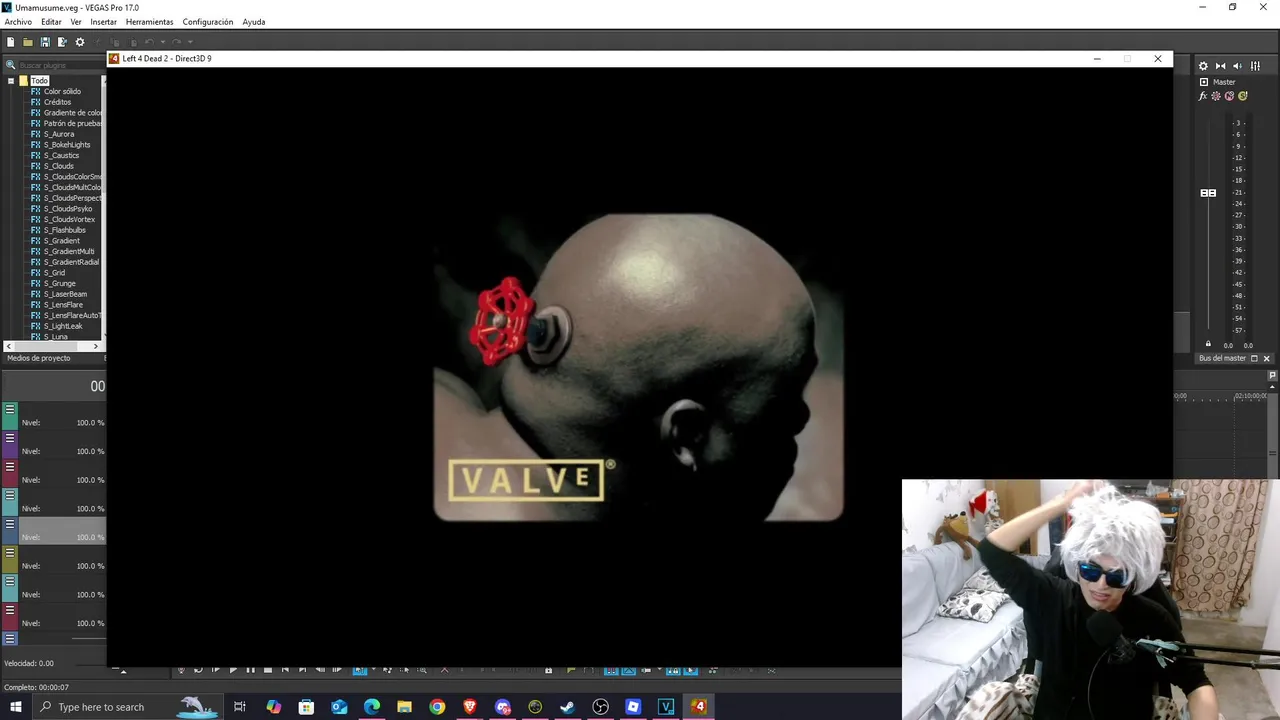Maximize the Bus del master panel
Screen dimensions: 1280x720
(x=1254, y=358)
